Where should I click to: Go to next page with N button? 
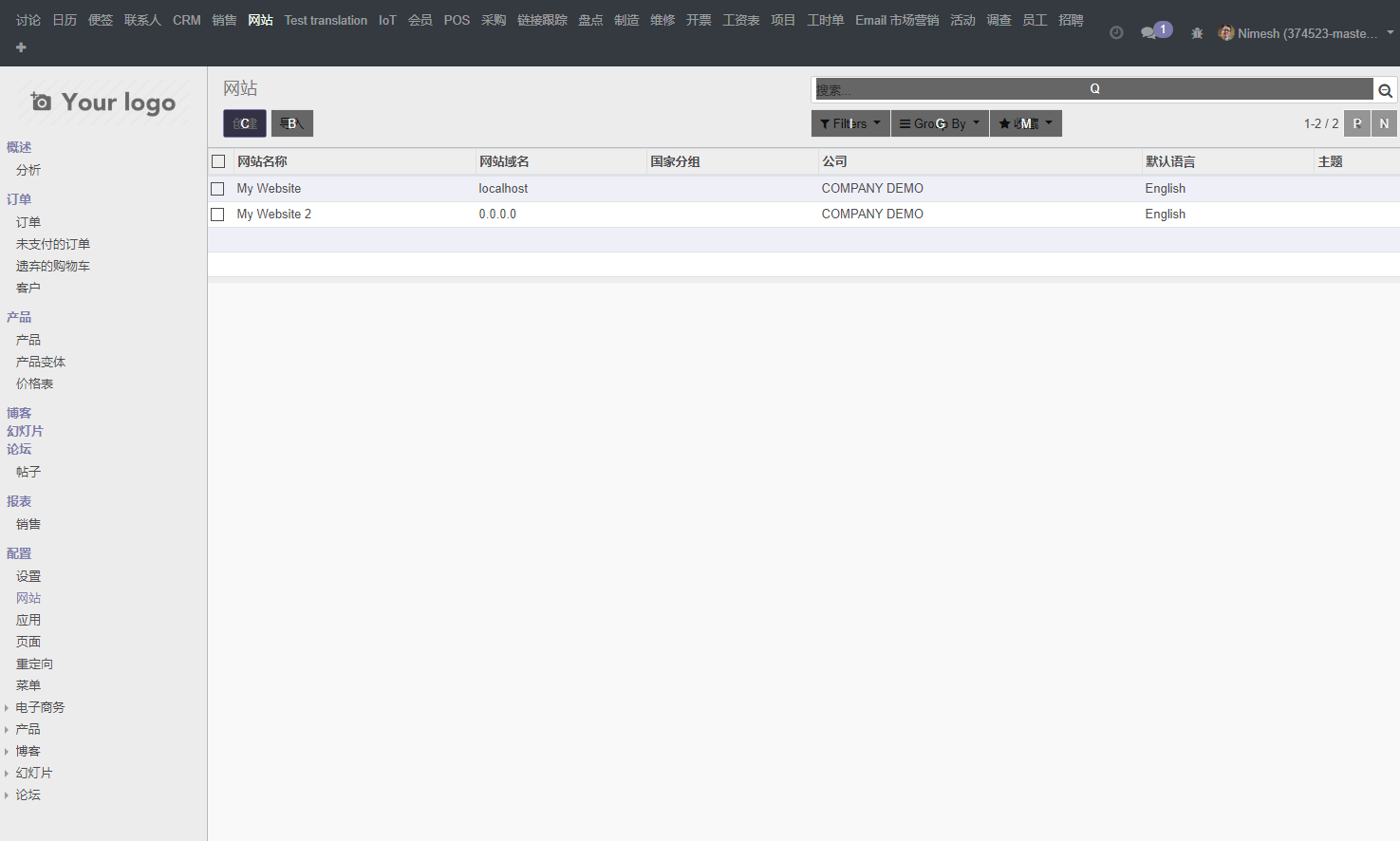coord(1384,123)
